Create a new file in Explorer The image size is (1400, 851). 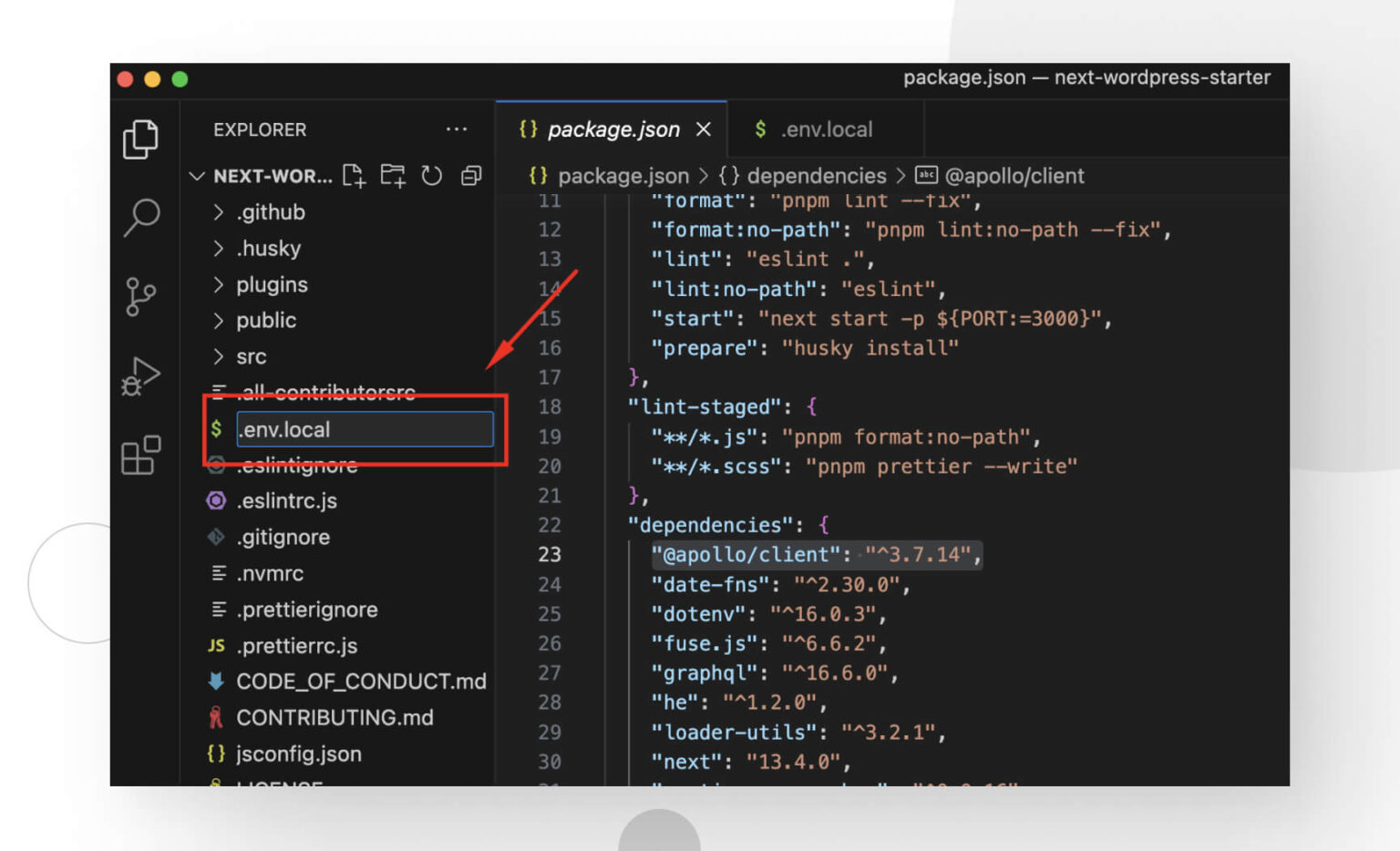click(x=354, y=176)
